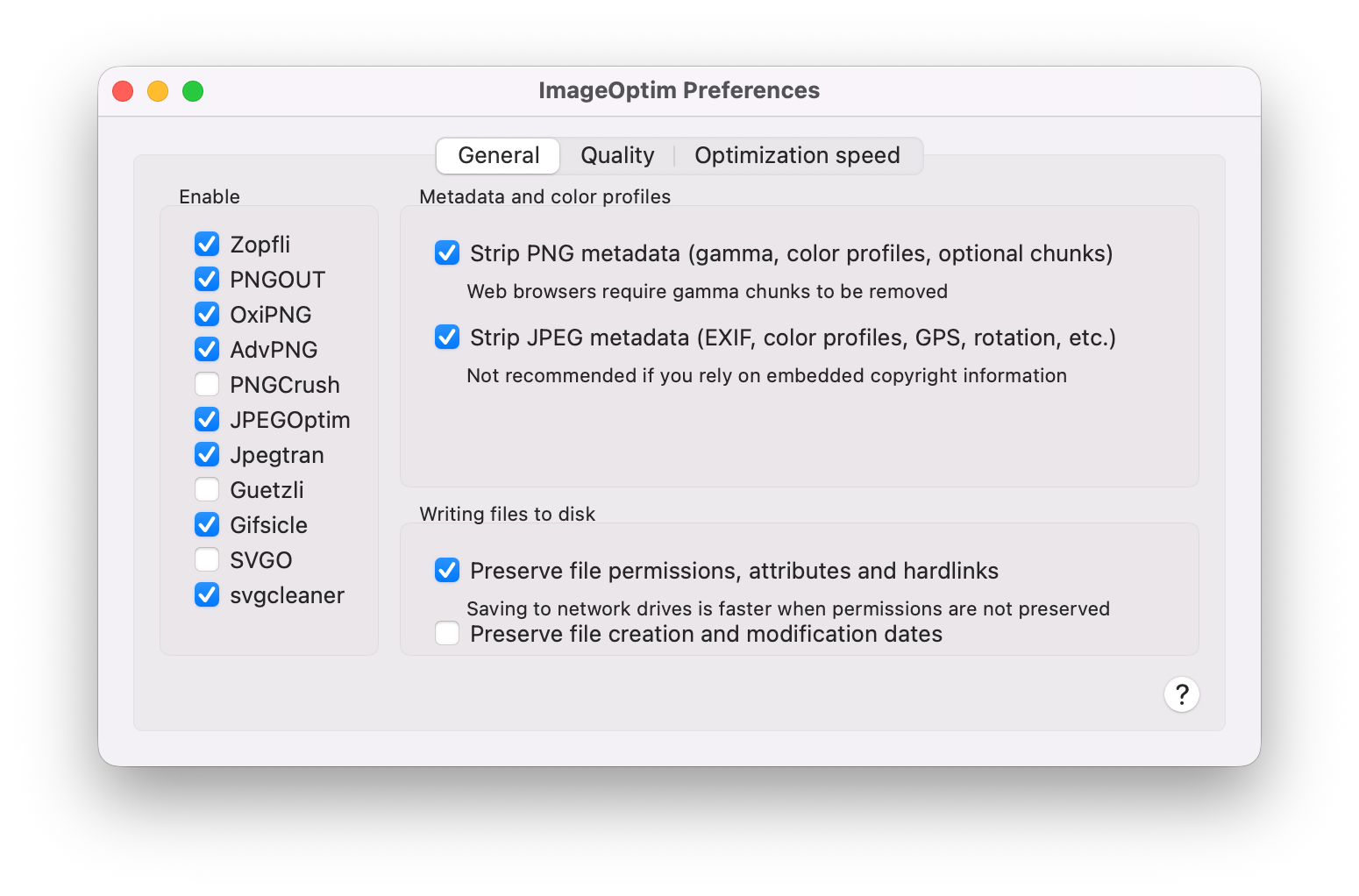The width and height of the screenshot is (1359, 896).
Task: Disable JPEGOptim checkbox
Action: pos(207,419)
